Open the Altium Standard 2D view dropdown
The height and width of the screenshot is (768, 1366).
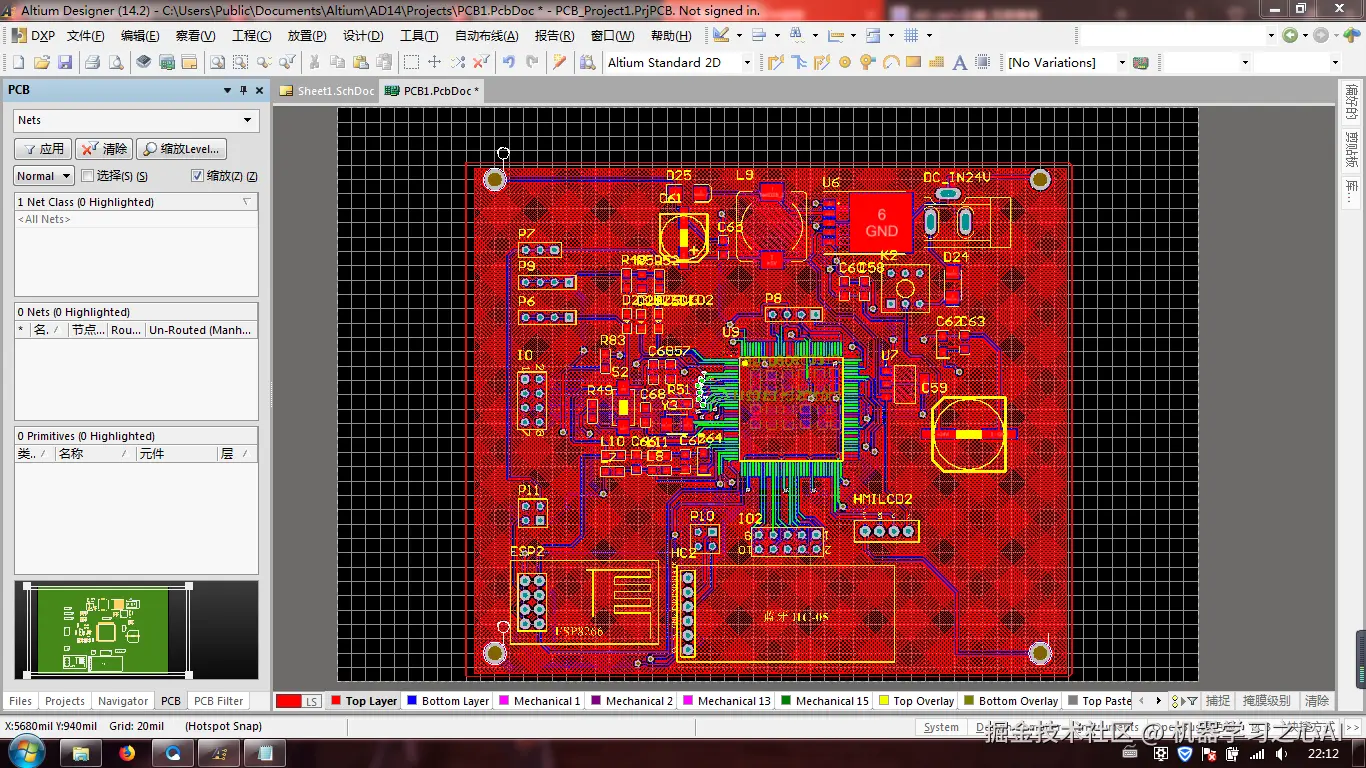coord(746,62)
